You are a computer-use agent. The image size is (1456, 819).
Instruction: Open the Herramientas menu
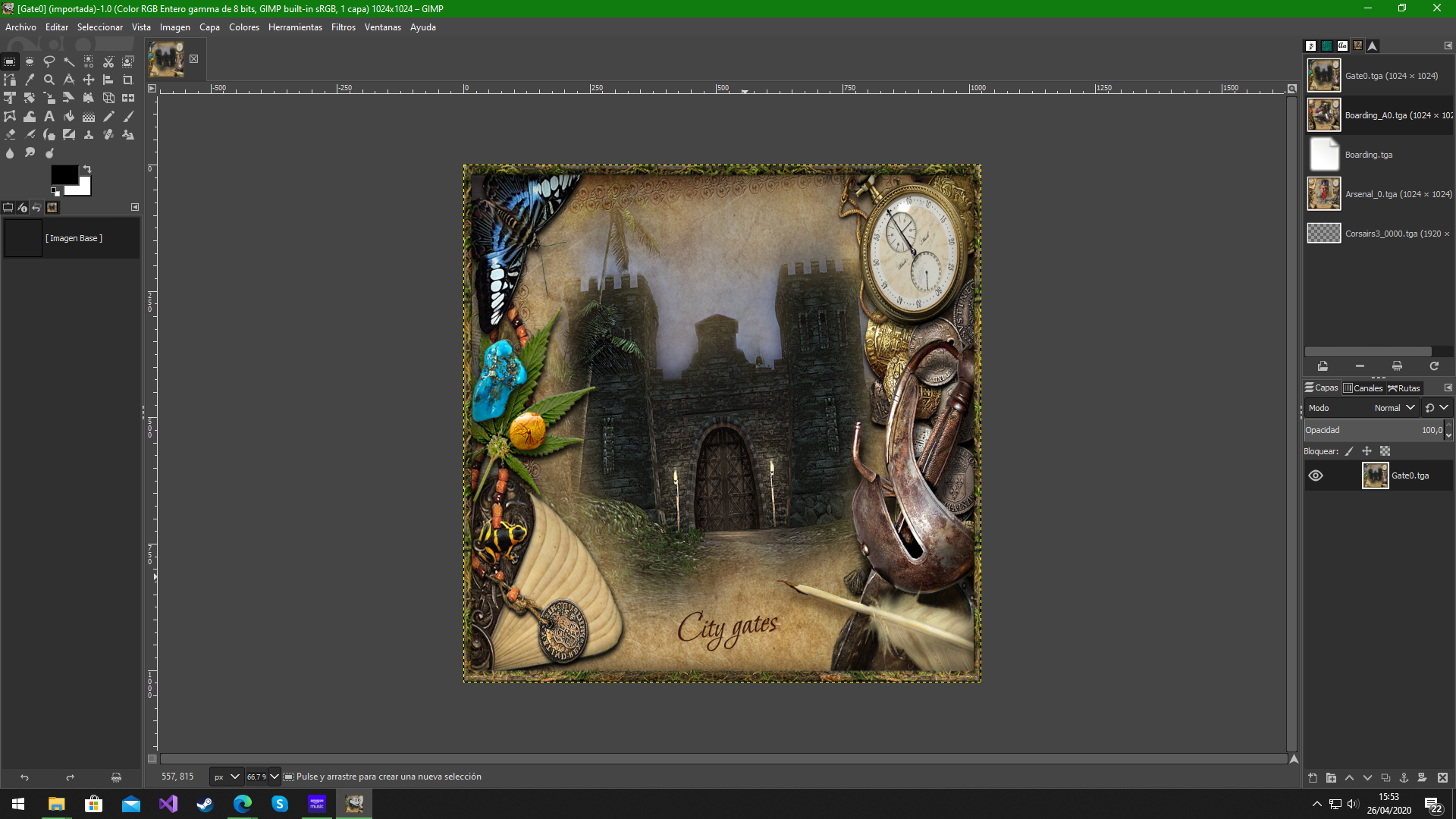click(x=295, y=27)
